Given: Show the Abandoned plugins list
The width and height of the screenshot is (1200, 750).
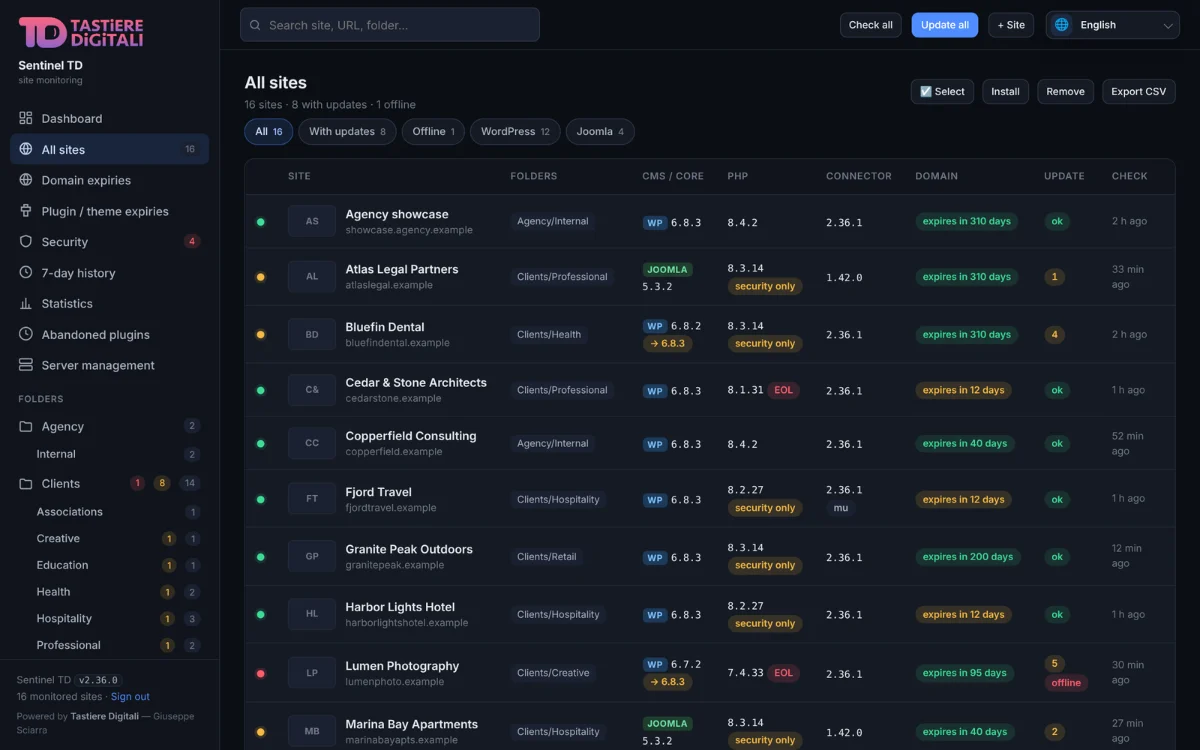Looking at the screenshot, I should (x=109, y=335).
